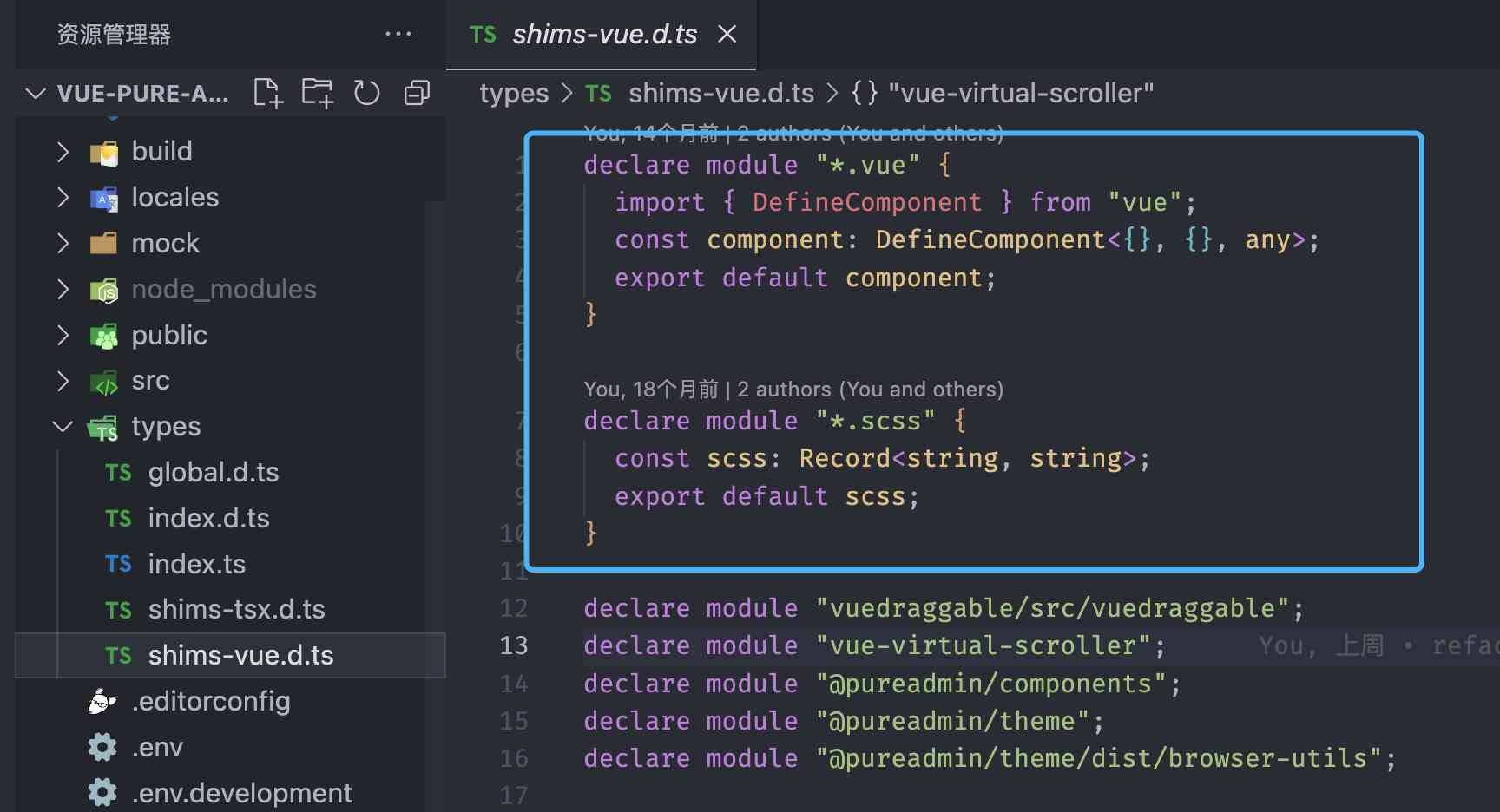
Task: Collapse all folders in explorer
Action: click(417, 93)
